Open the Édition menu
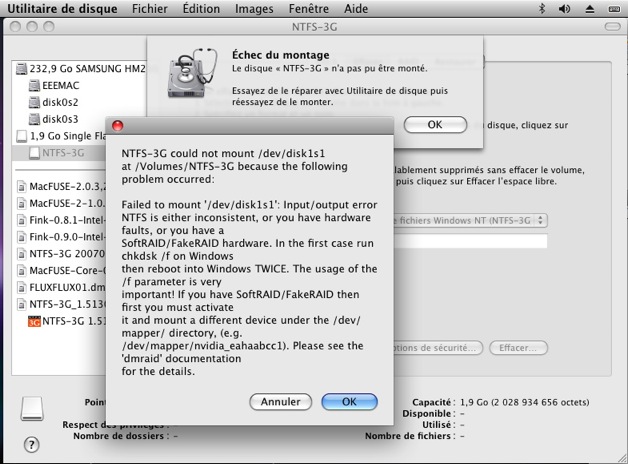 [x=201, y=8]
